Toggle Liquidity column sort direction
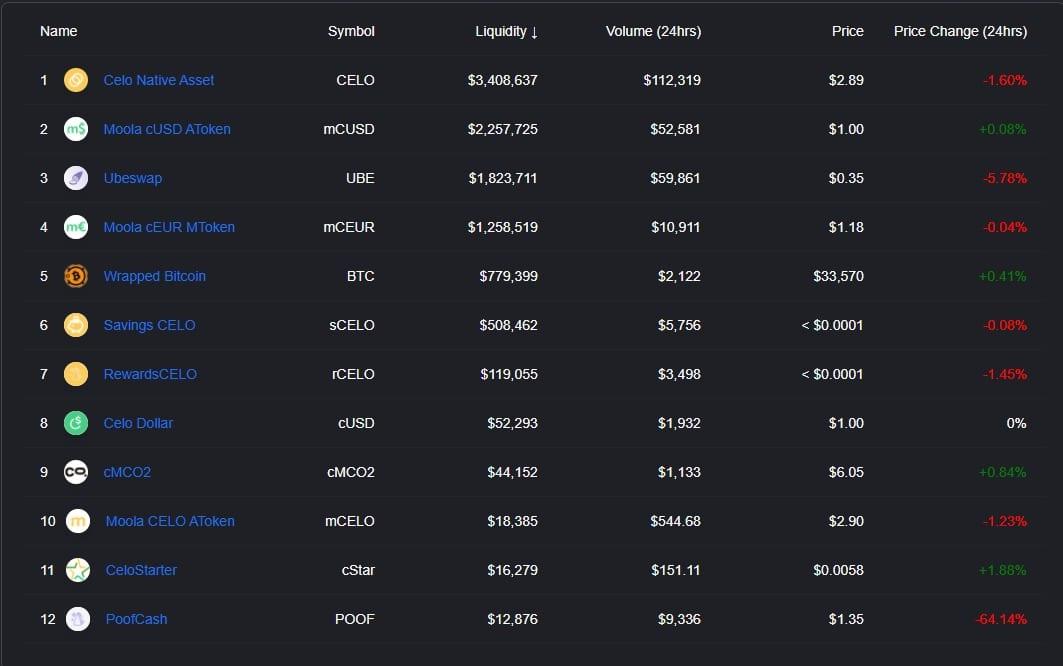 (506, 31)
